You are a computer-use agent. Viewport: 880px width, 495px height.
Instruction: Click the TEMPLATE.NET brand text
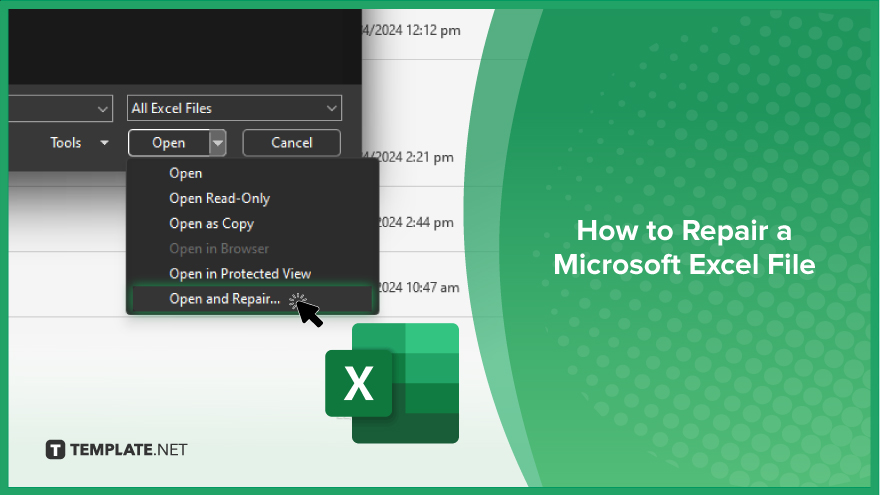click(x=129, y=450)
